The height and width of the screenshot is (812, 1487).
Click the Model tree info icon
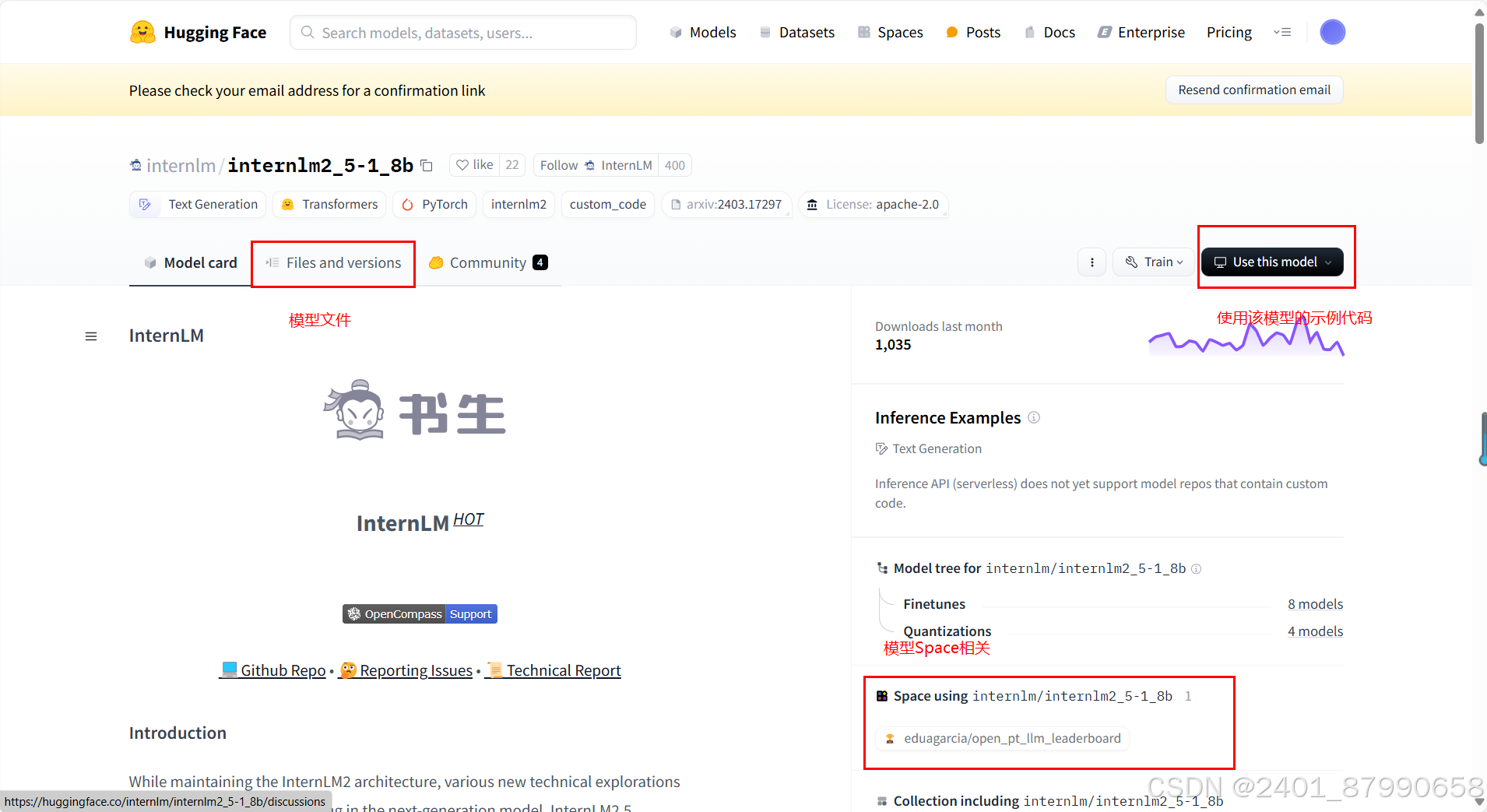pos(1197,569)
